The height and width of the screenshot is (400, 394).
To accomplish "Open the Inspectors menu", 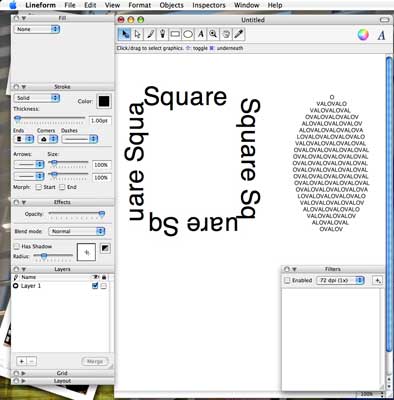I will point(209,5).
